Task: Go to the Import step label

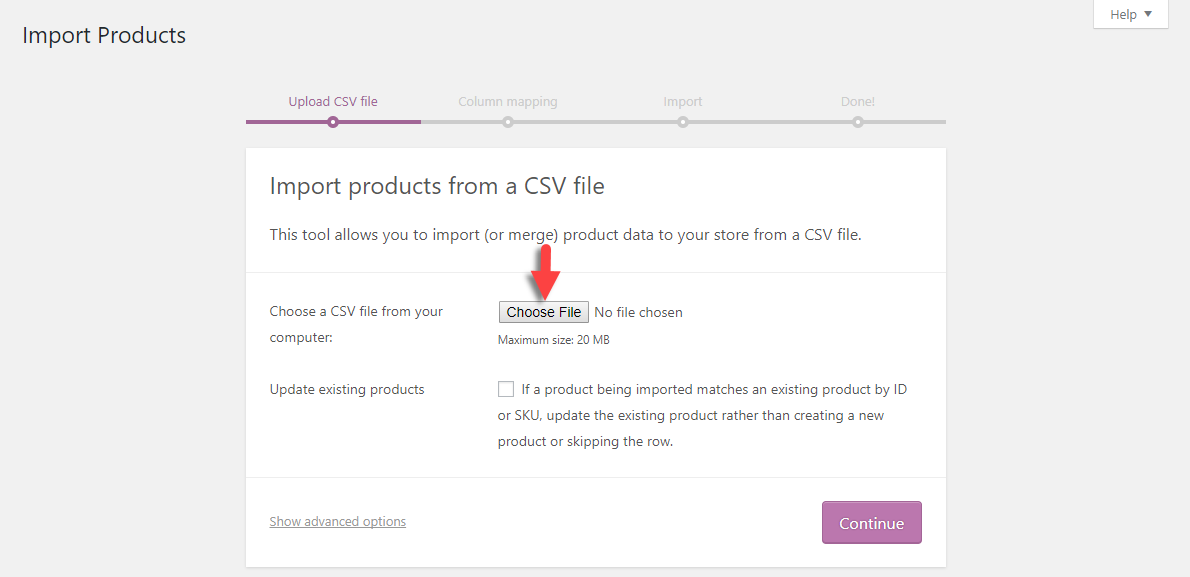Action: click(683, 102)
